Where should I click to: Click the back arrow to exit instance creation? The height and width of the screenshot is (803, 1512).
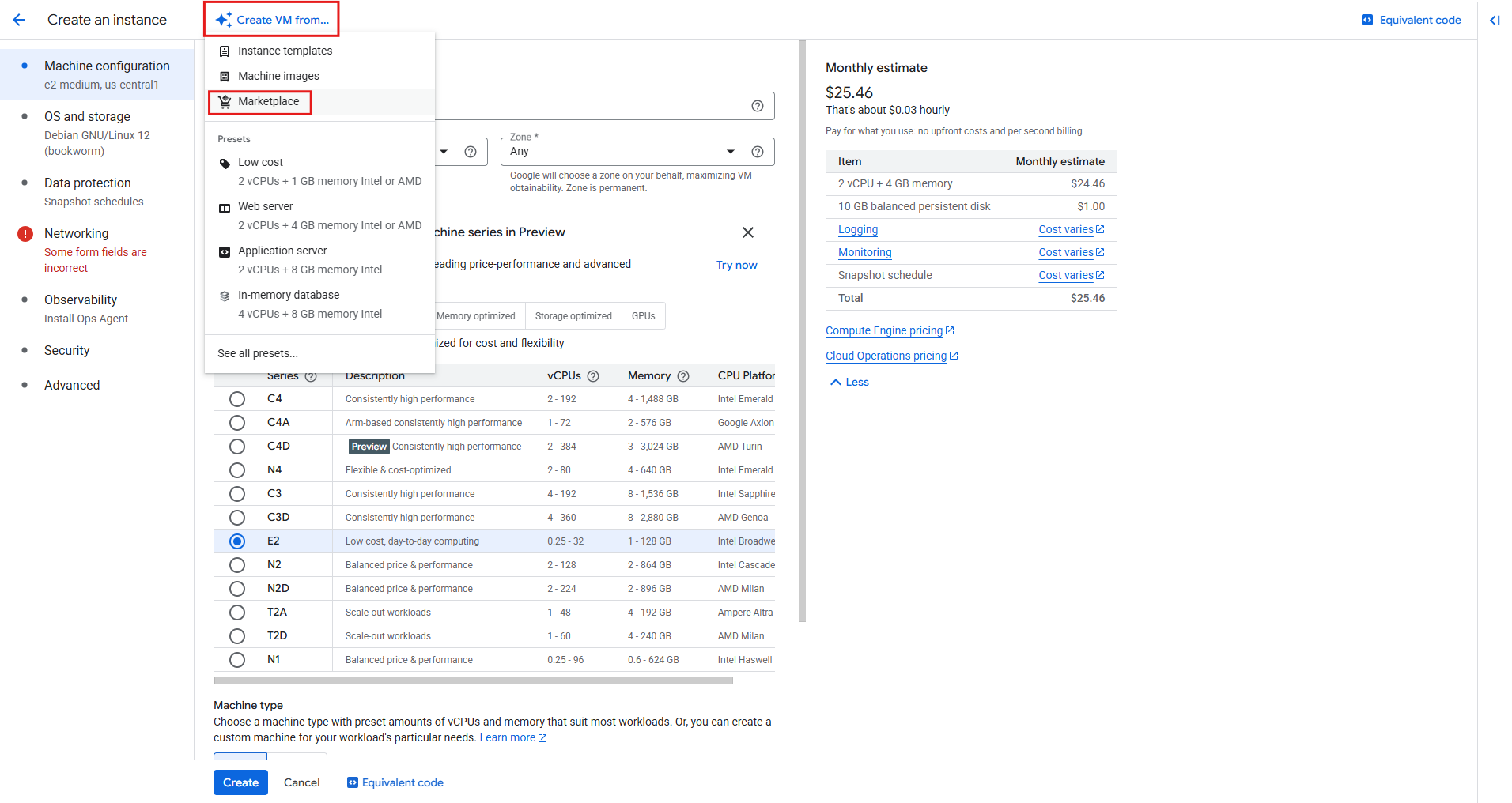pos(19,20)
